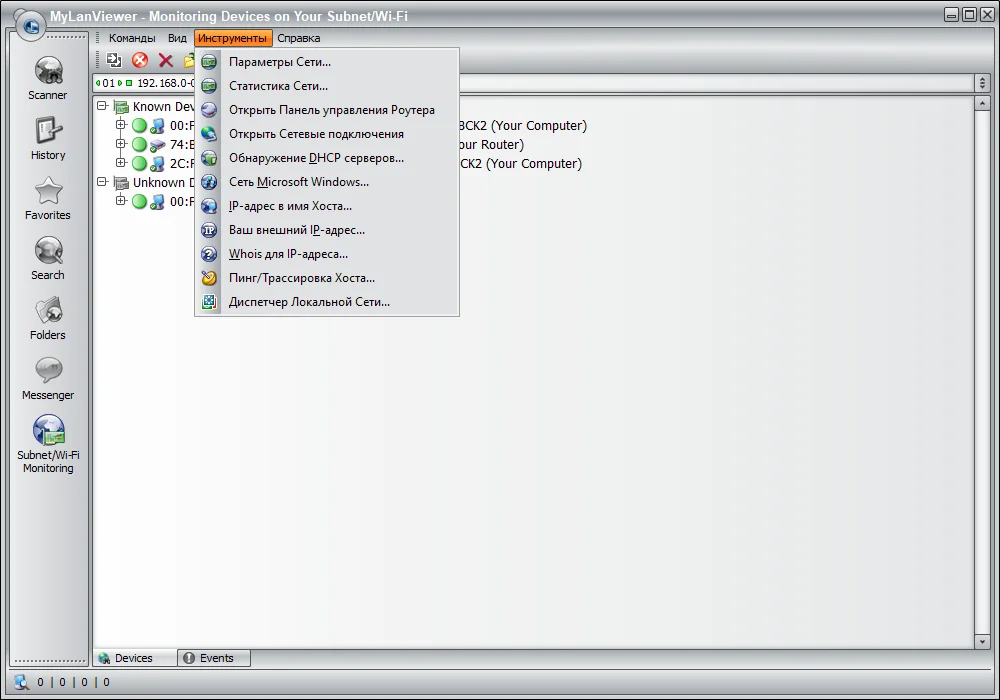
Task: Choose Ваш внешний IP-адрес... entry
Action: click(327, 230)
